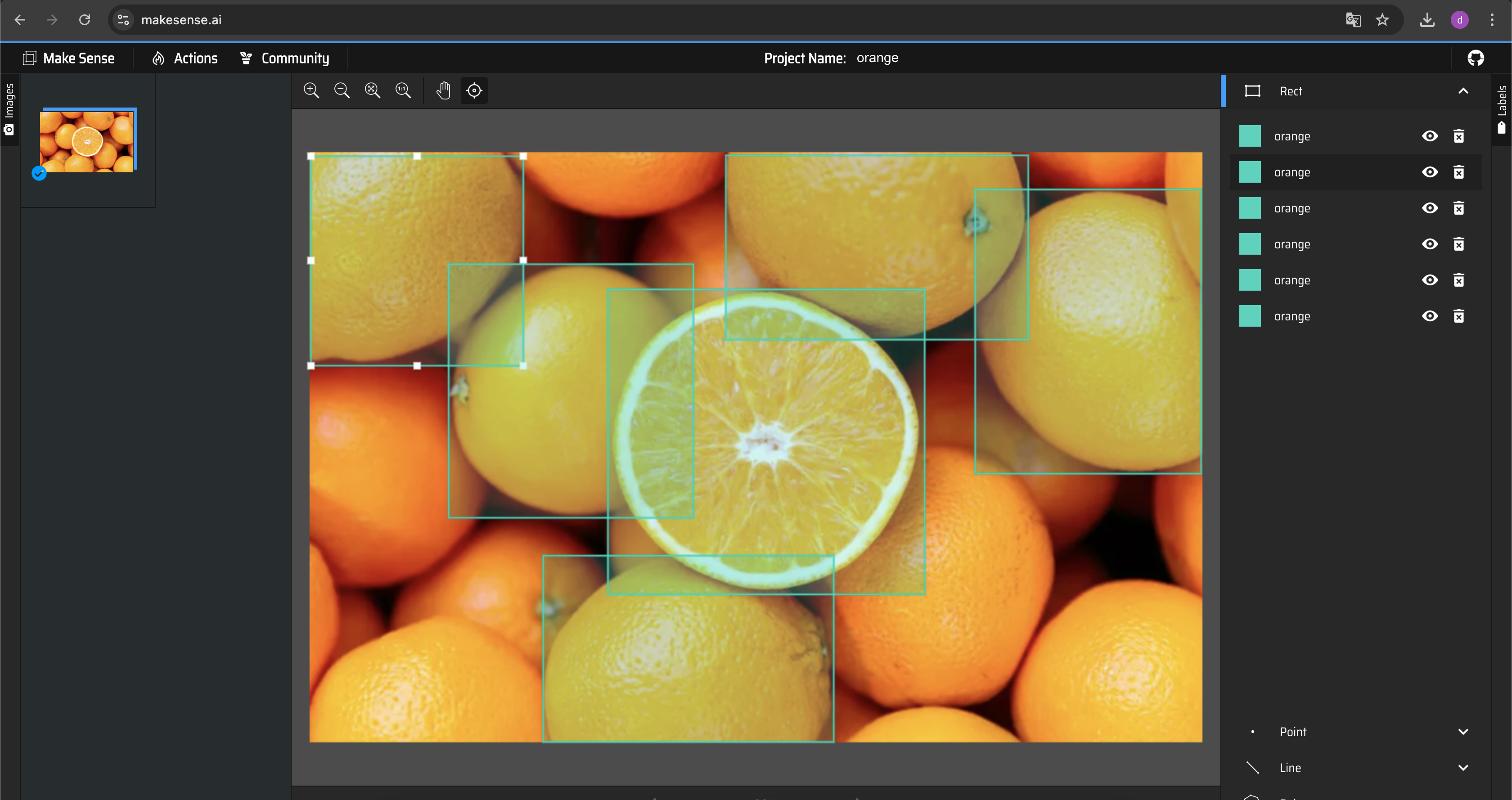Click the zoom in magnifier icon
1512x800 pixels.
pyautogui.click(x=311, y=90)
